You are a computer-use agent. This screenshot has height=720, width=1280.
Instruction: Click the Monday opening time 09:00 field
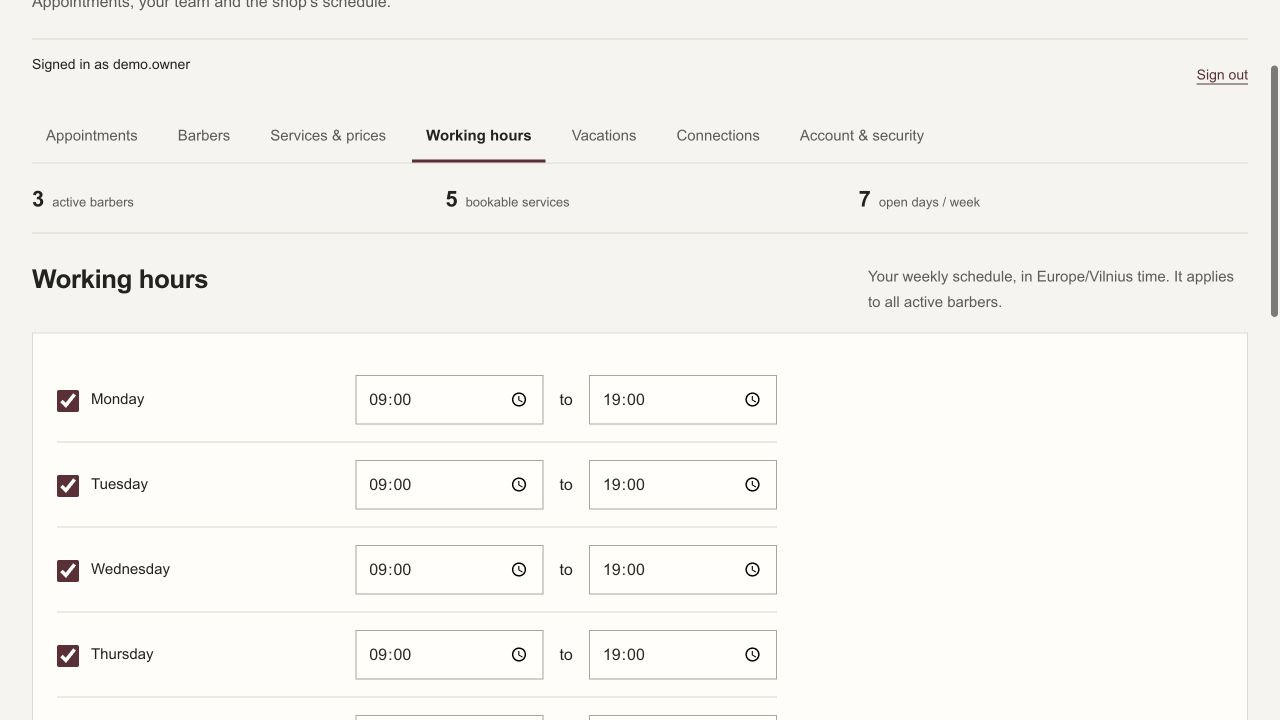point(449,400)
